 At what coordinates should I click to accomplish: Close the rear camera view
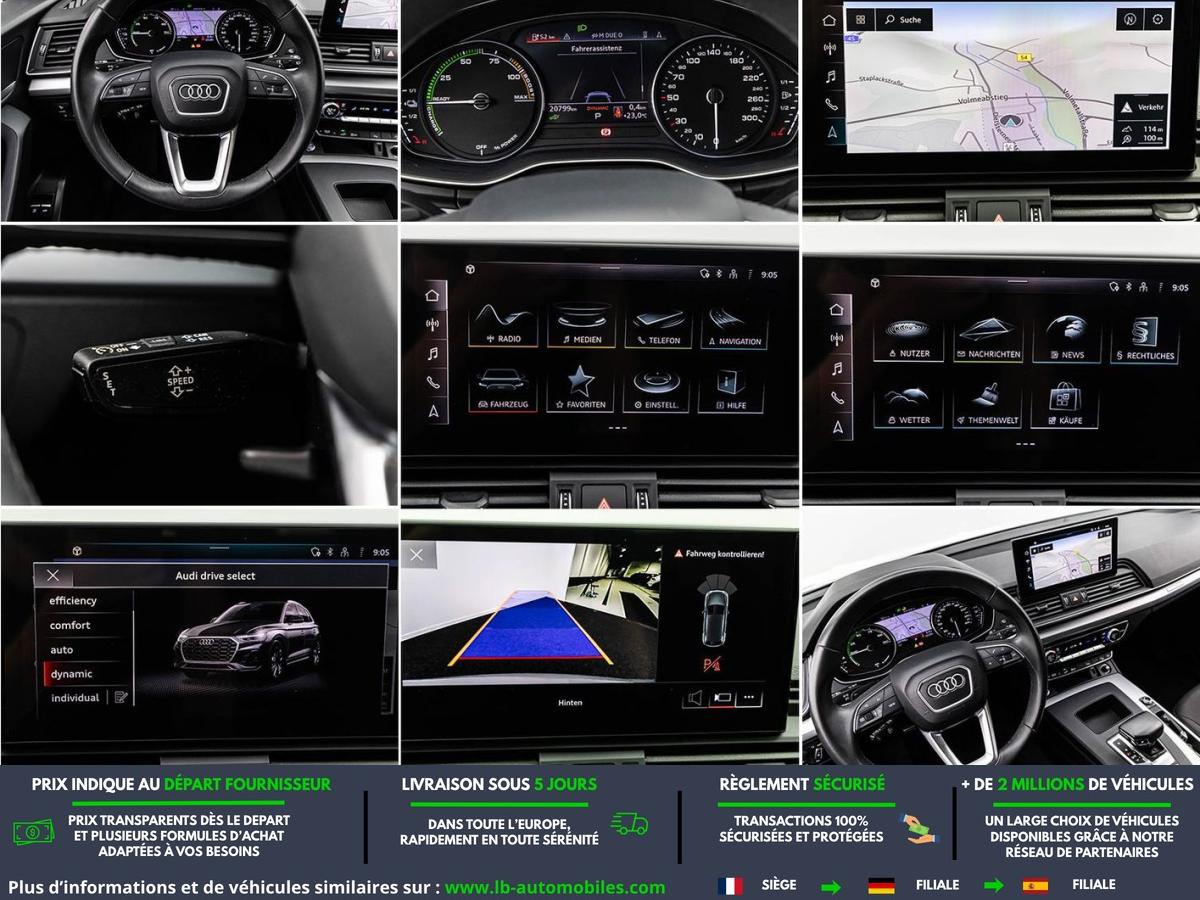coord(417,555)
